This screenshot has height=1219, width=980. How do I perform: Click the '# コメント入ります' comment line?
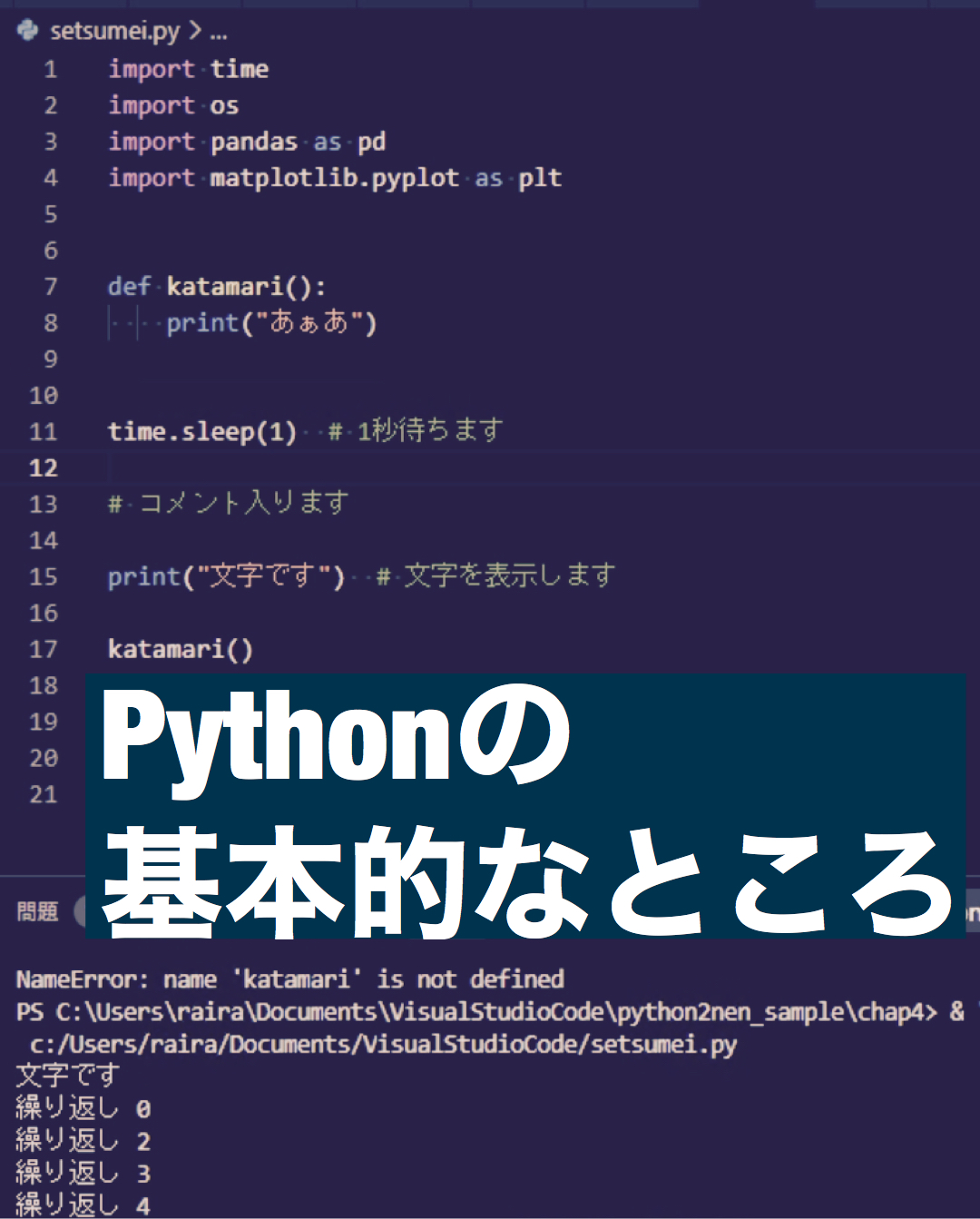tap(229, 503)
